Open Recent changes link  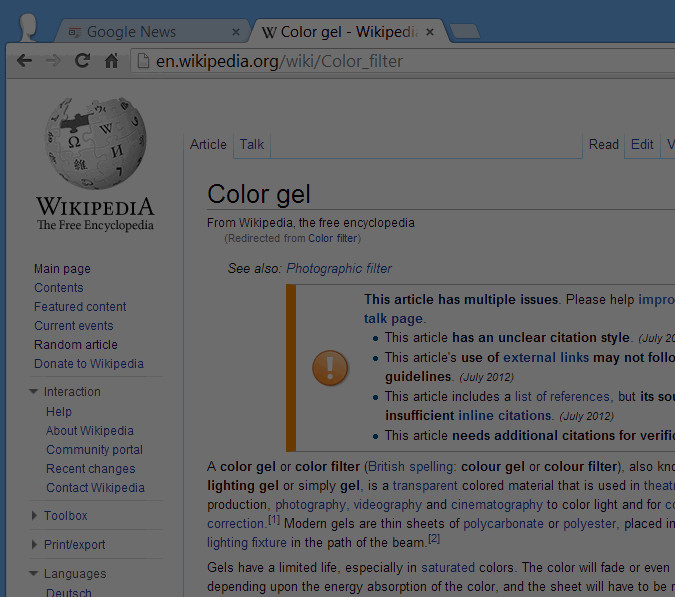(90, 468)
